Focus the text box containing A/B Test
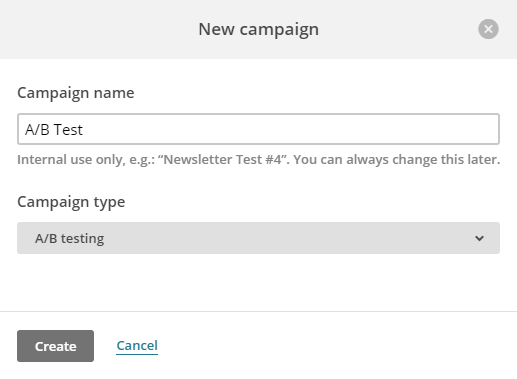 pyautogui.click(x=258, y=129)
